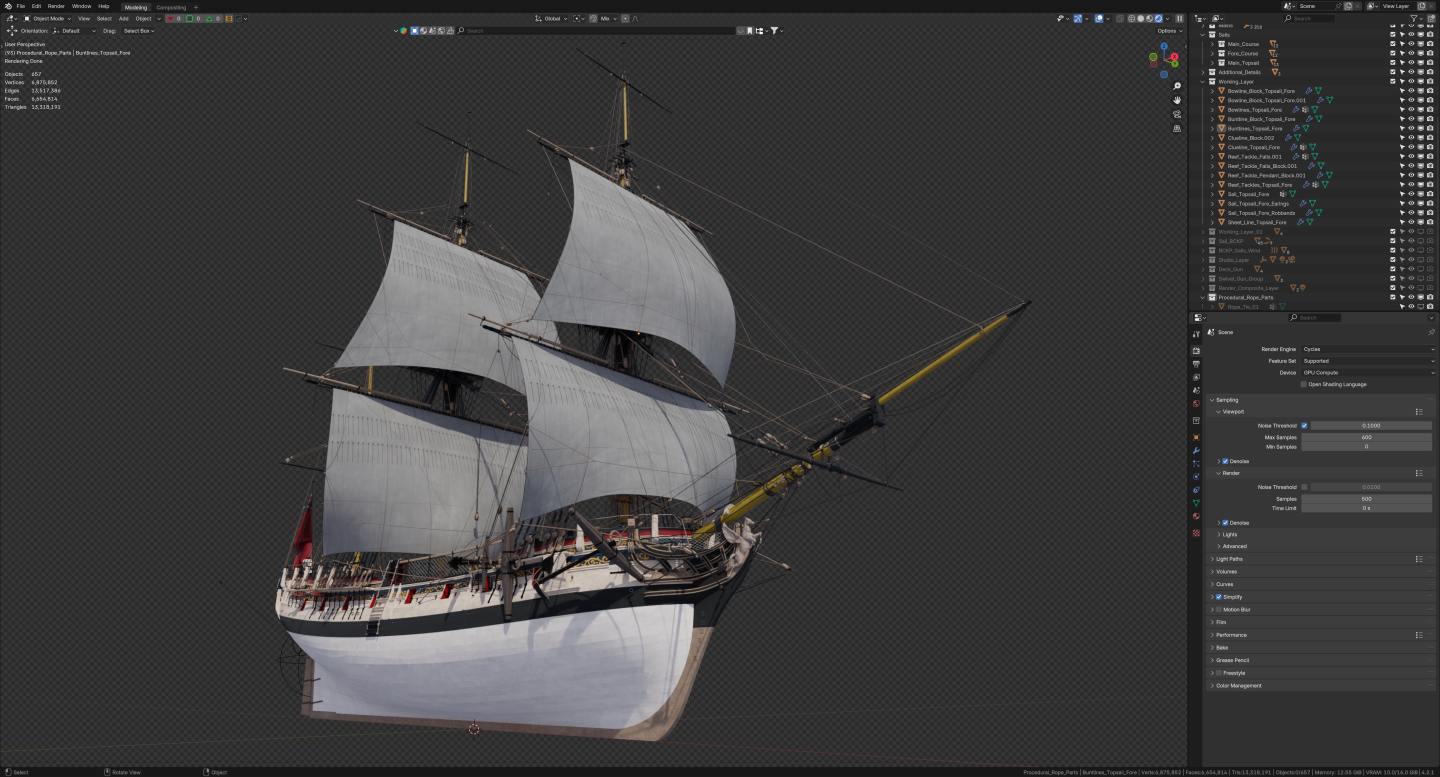Open the Render Engine Cycles dropdown

tap(1368, 349)
